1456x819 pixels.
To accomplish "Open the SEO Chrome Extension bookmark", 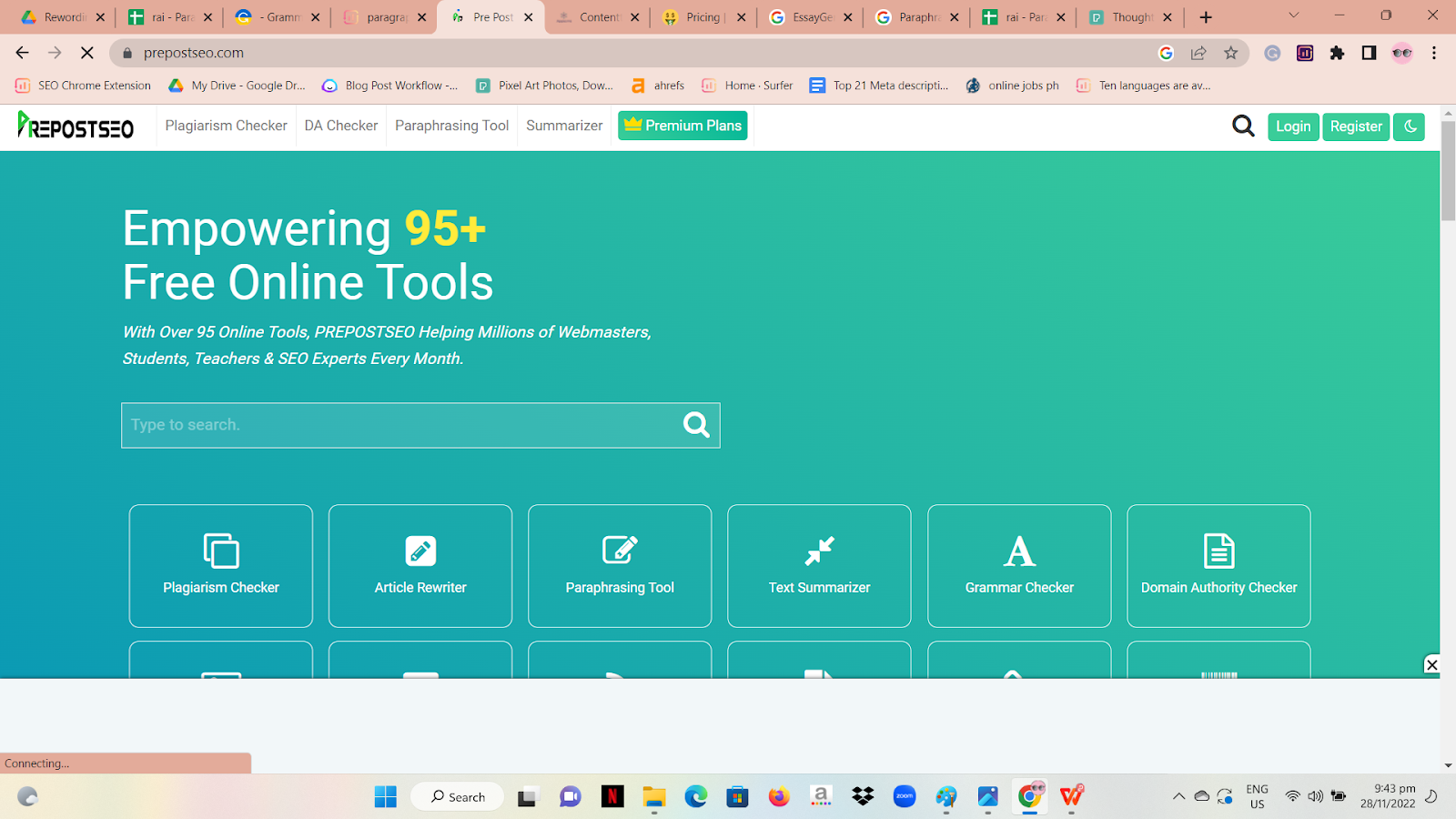I will (83, 86).
